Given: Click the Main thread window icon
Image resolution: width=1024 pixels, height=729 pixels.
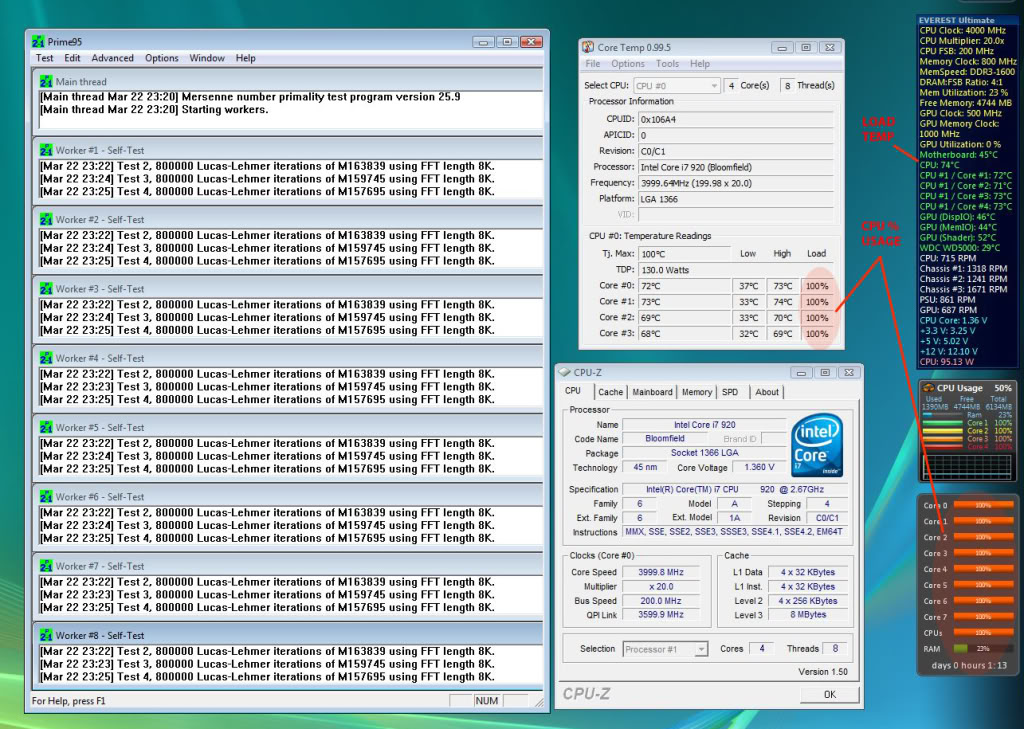Looking at the screenshot, I should (46, 82).
